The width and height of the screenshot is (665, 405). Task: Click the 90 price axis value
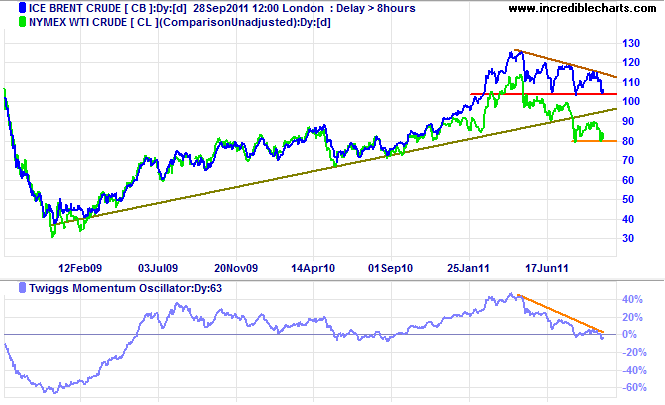[628, 121]
